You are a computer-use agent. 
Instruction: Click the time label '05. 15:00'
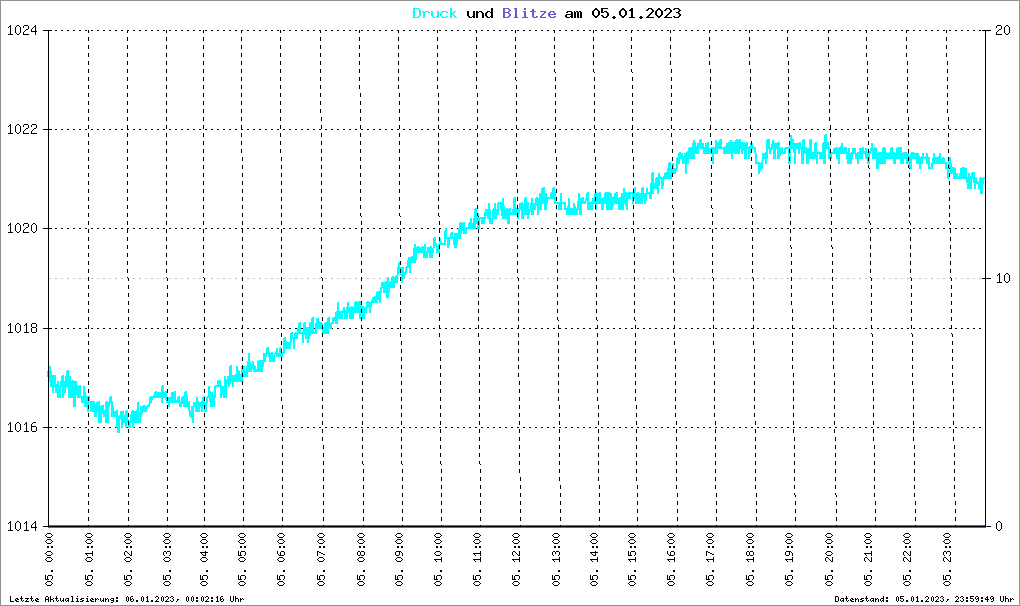click(x=633, y=560)
